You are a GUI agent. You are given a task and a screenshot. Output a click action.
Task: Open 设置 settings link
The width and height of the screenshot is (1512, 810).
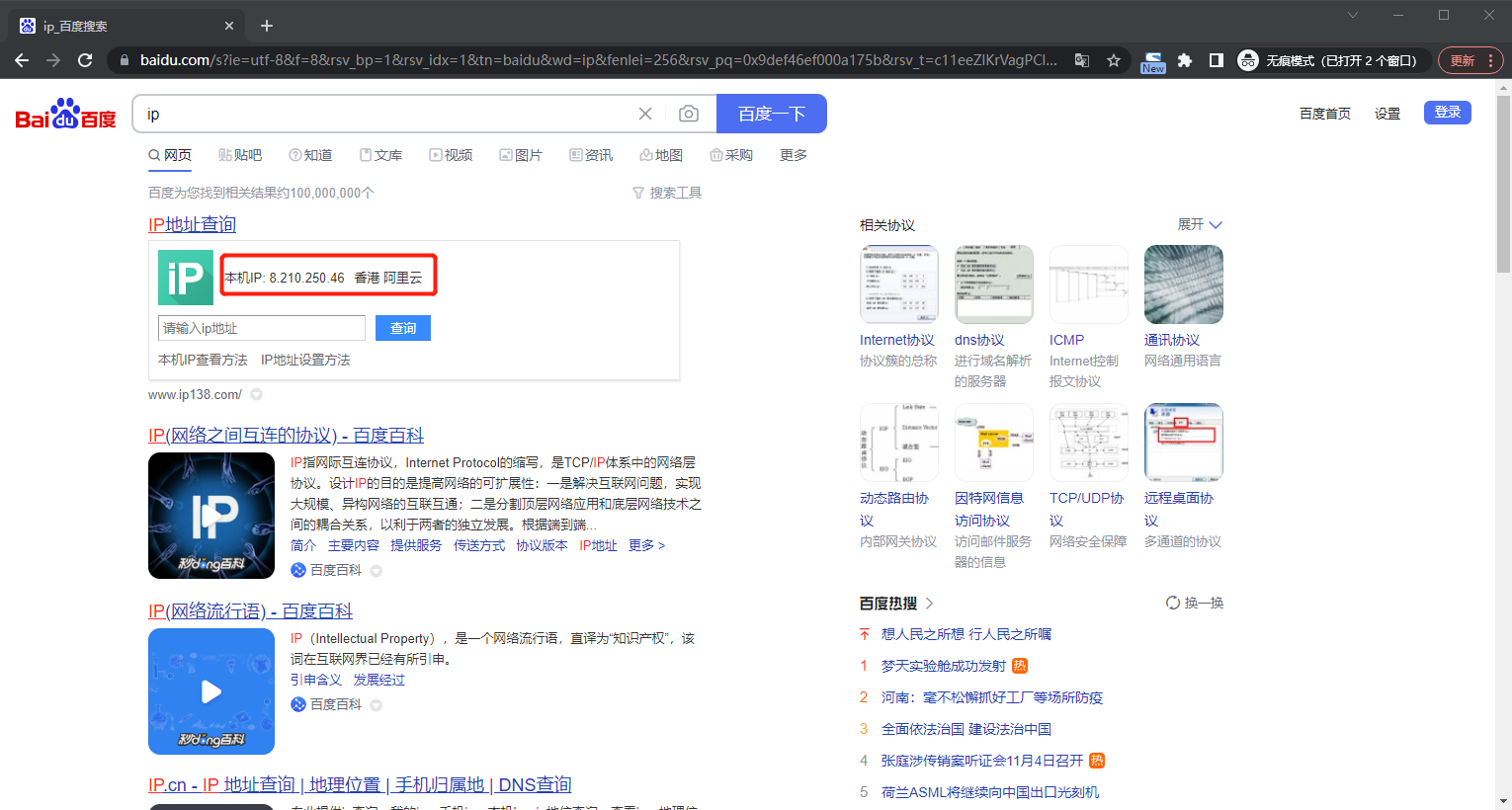click(1387, 114)
